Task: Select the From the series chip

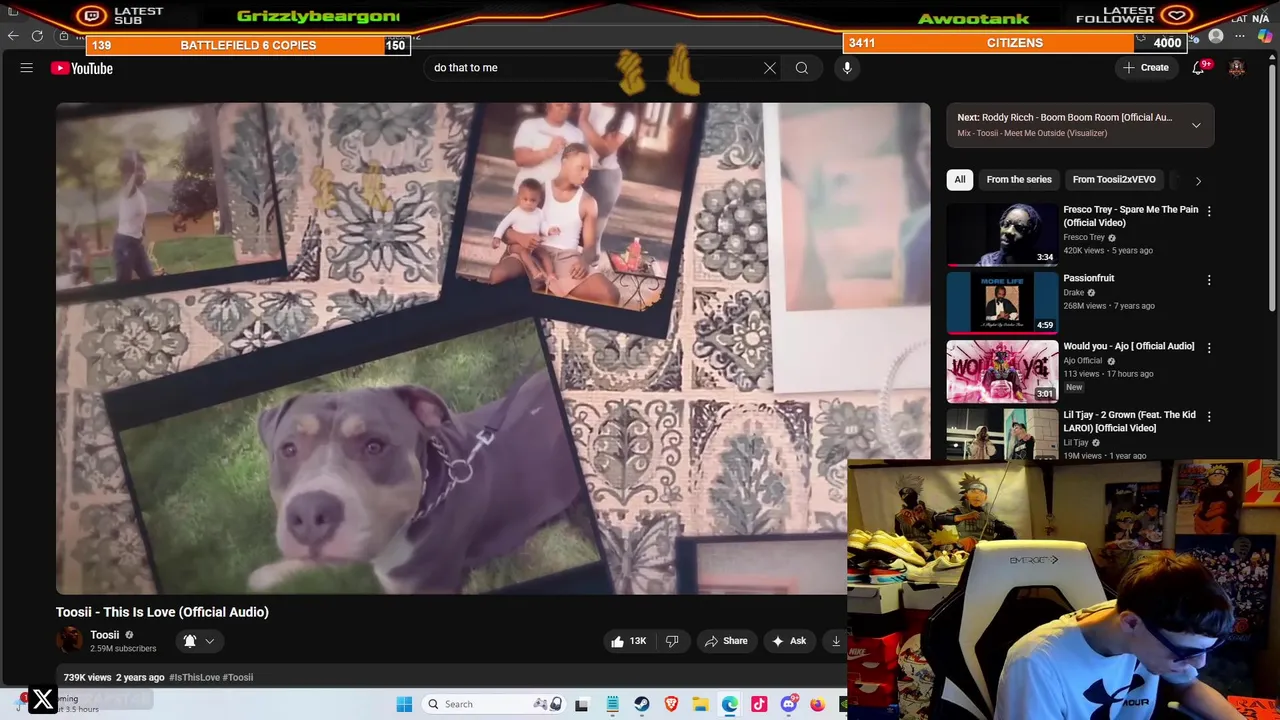Action: (1019, 180)
